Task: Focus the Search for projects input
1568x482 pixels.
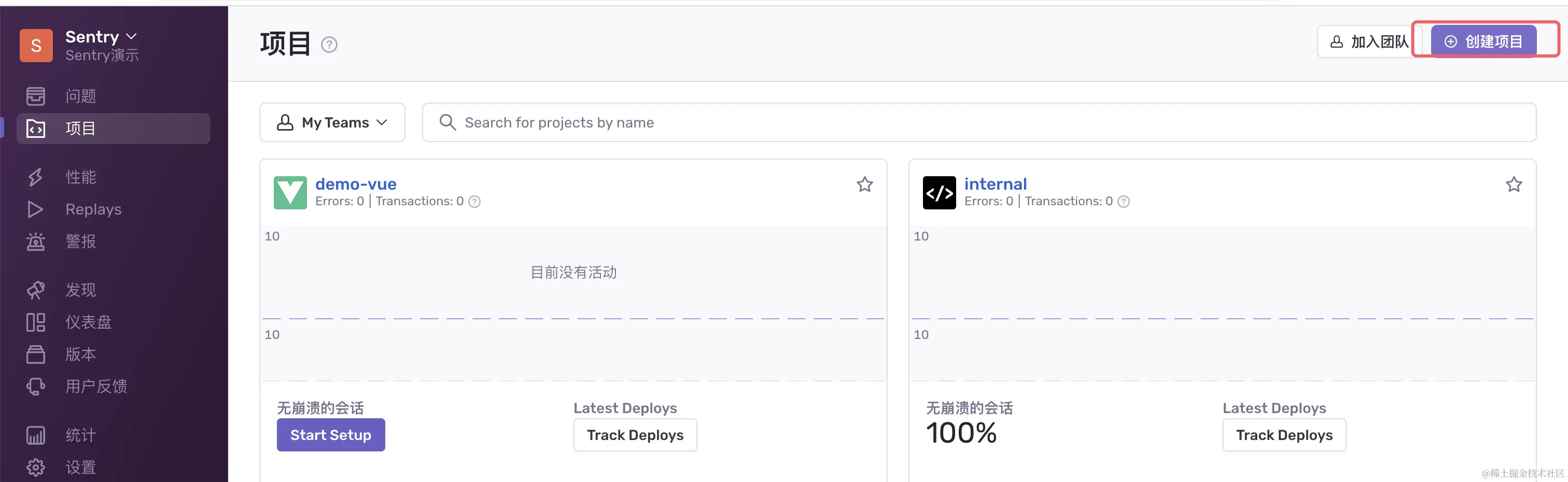Action: [979, 122]
